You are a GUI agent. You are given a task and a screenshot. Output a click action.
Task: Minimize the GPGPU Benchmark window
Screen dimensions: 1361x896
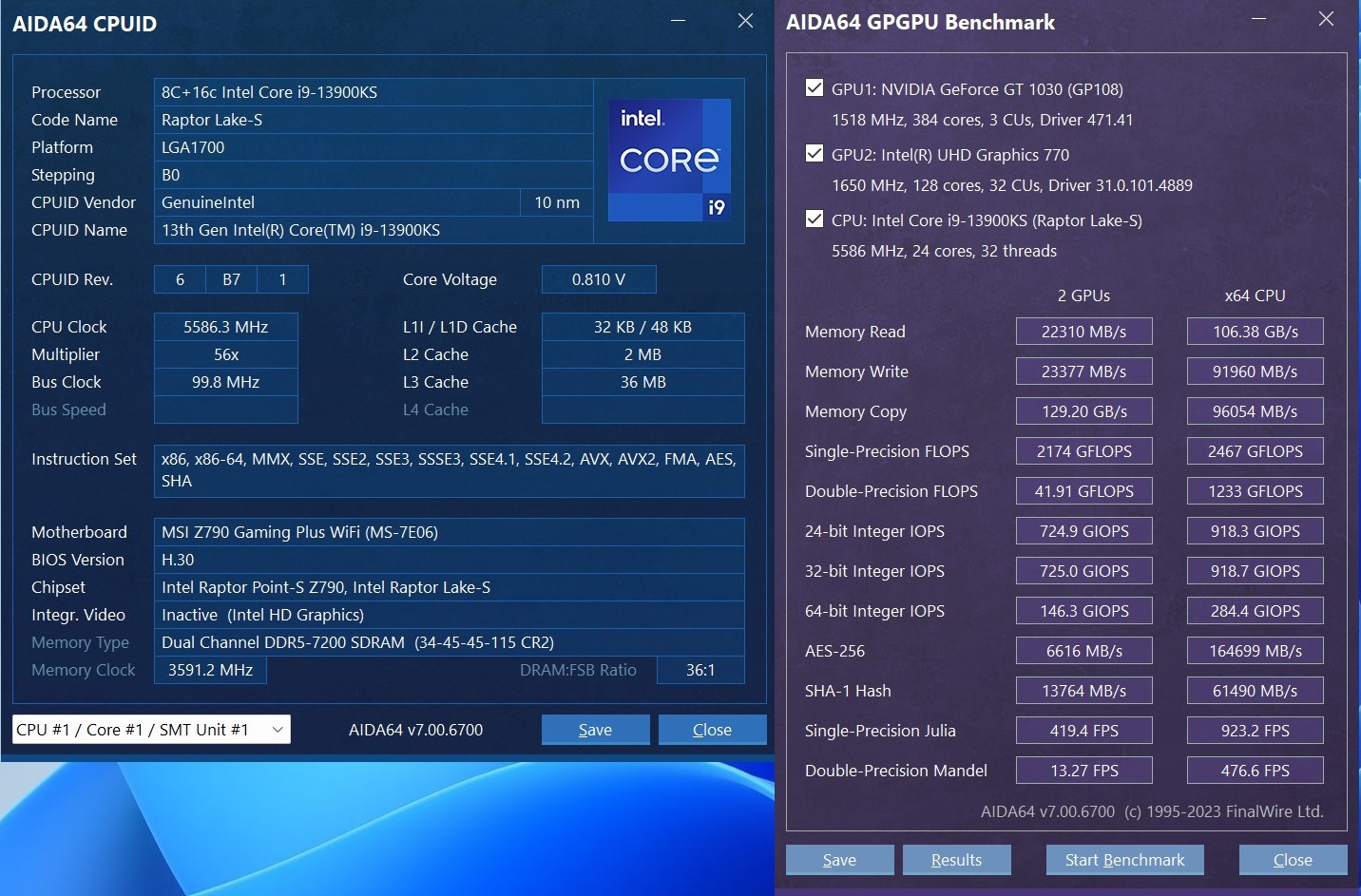pos(1258,20)
